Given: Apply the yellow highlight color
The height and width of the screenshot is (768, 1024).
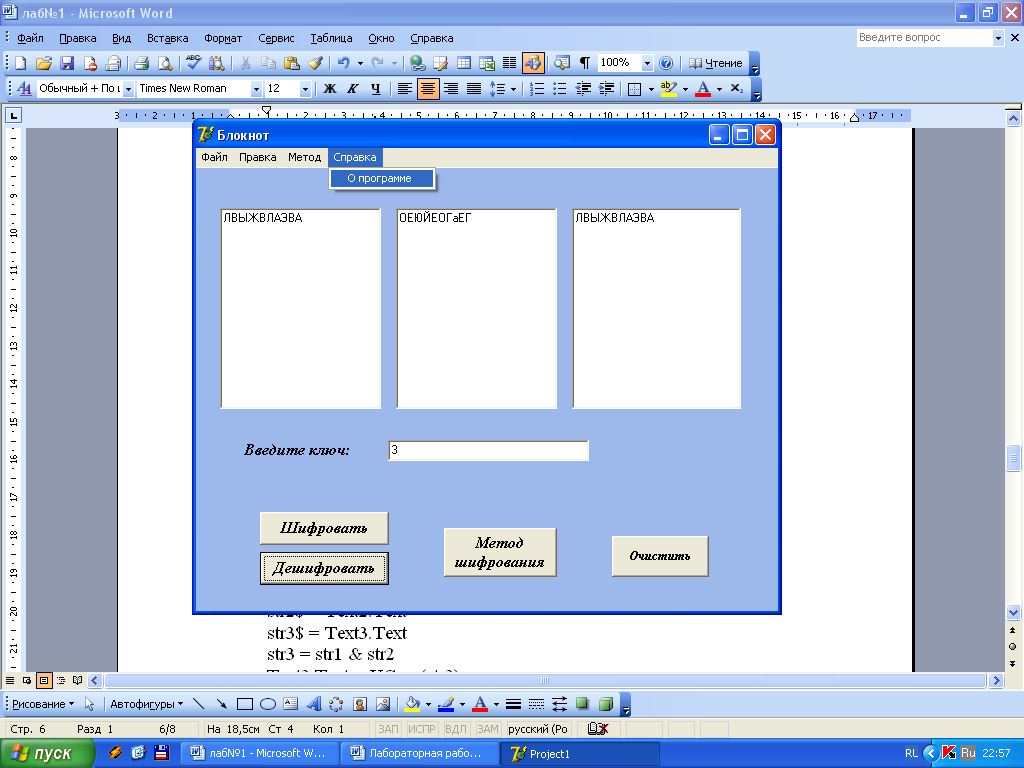Looking at the screenshot, I should pyautogui.click(x=668, y=89).
